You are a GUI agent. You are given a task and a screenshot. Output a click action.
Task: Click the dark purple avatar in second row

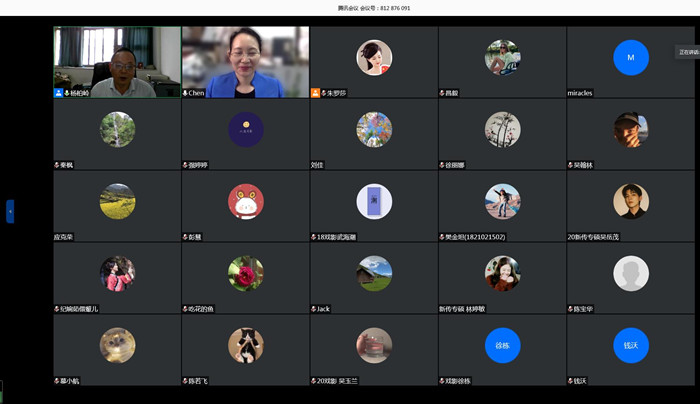[x=246, y=129]
